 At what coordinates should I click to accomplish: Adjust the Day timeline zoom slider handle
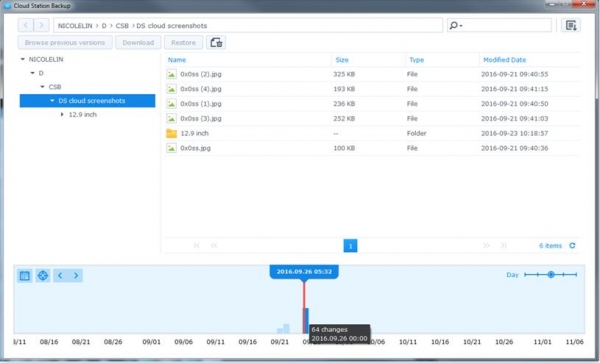tap(551, 275)
